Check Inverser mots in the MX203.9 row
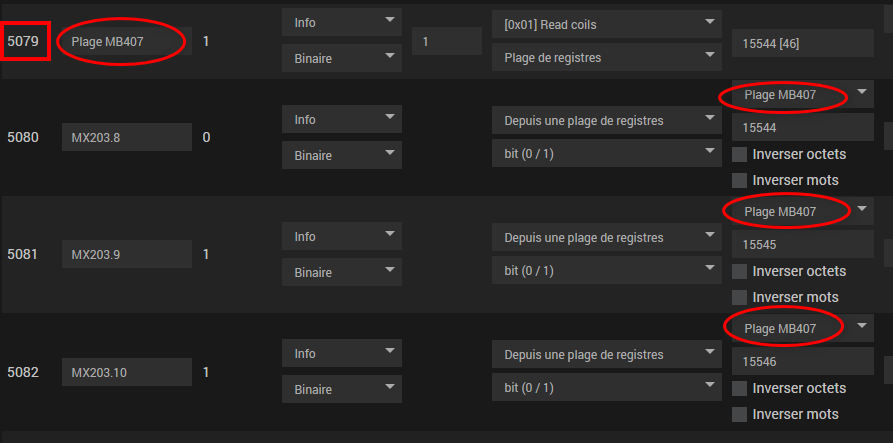The image size is (893, 443). coord(740,297)
